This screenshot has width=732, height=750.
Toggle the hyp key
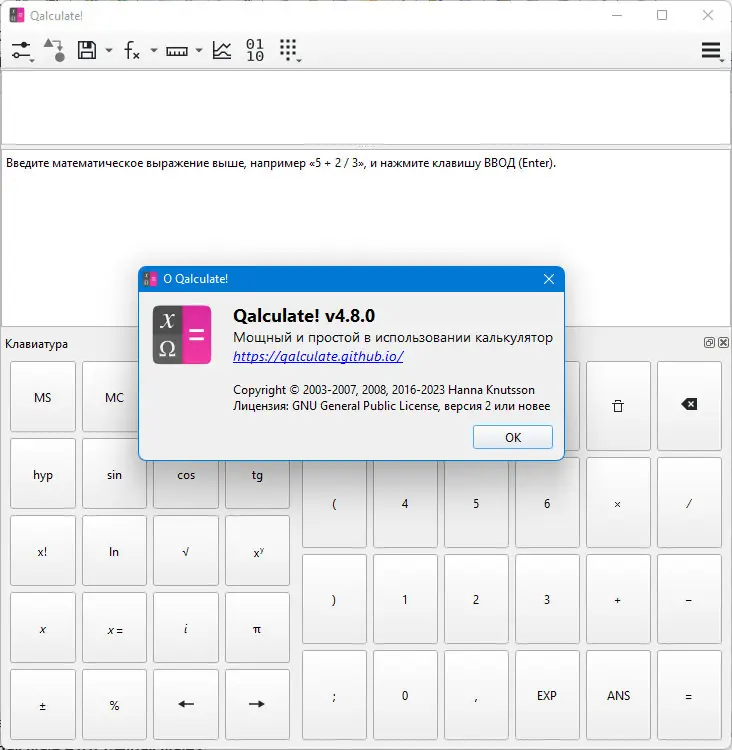coord(43,474)
